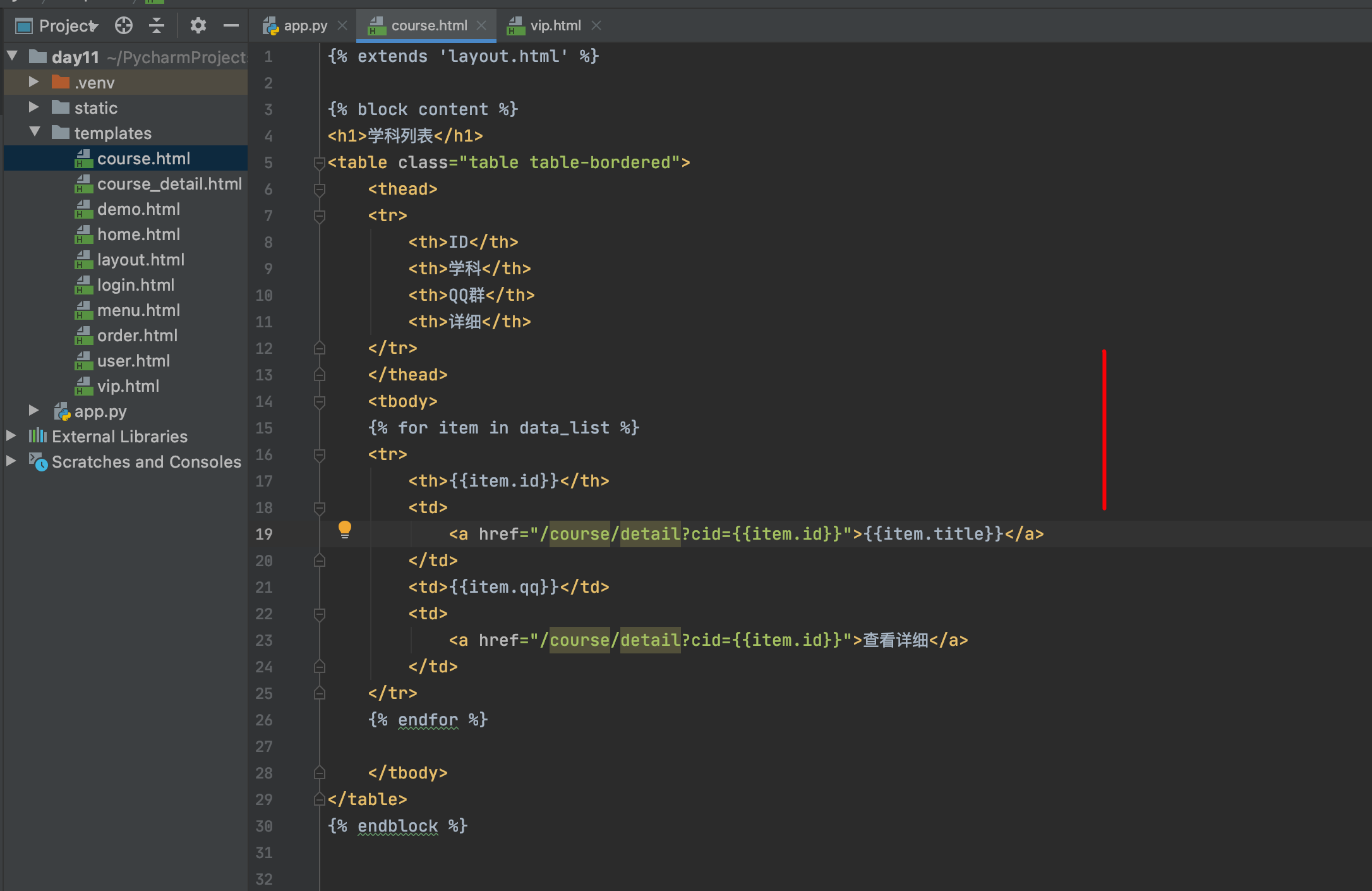The width and height of the screenshot is (1372, 891).
Task: Fold the td block at line 22
Action: [x=319, y=614]
